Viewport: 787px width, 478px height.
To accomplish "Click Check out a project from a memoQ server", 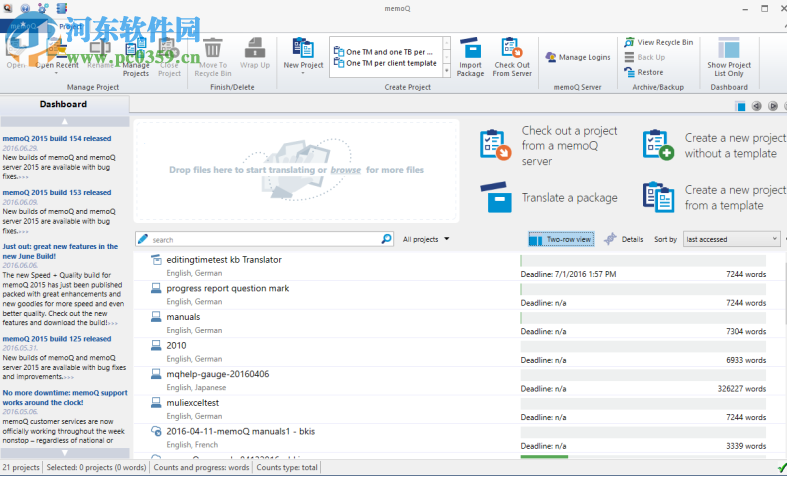I will [x=549, y=146].
